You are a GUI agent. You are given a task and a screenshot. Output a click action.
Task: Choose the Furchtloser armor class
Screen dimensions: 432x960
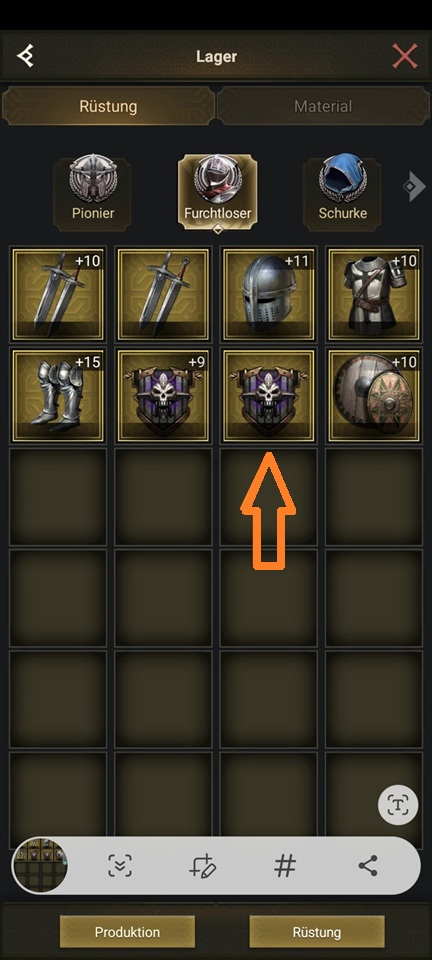[217, 192]
